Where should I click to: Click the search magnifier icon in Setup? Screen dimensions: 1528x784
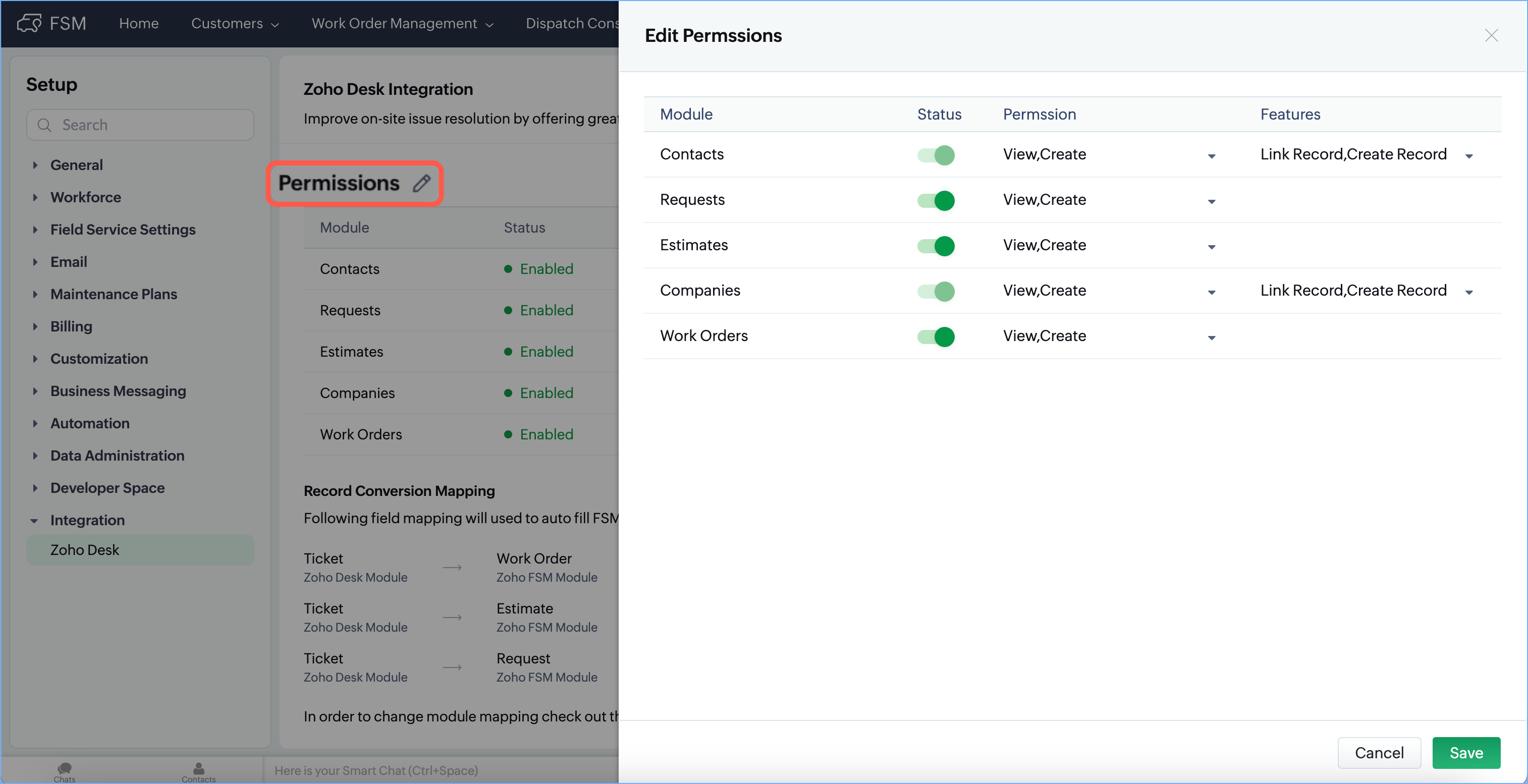coord(44,125)
